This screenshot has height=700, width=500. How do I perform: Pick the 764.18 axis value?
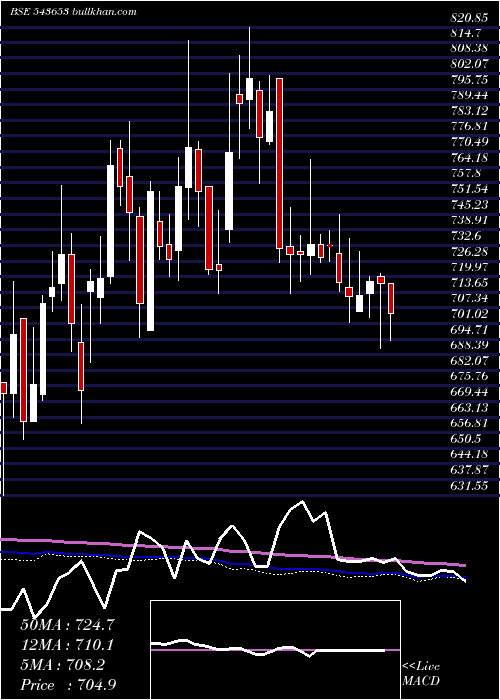(468, 158)
